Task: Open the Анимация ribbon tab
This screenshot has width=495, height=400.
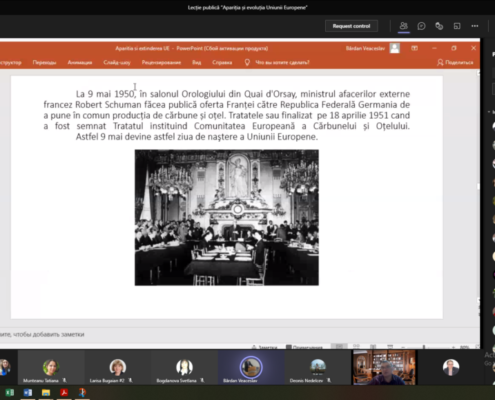Action: coord(80,62)
